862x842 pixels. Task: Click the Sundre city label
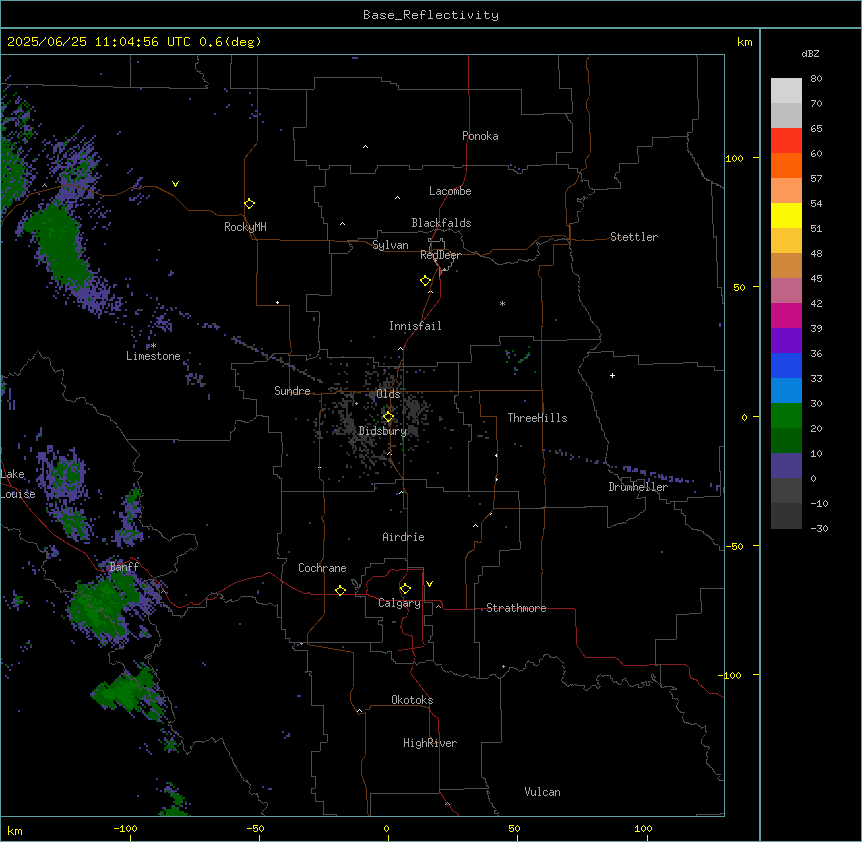292,391
